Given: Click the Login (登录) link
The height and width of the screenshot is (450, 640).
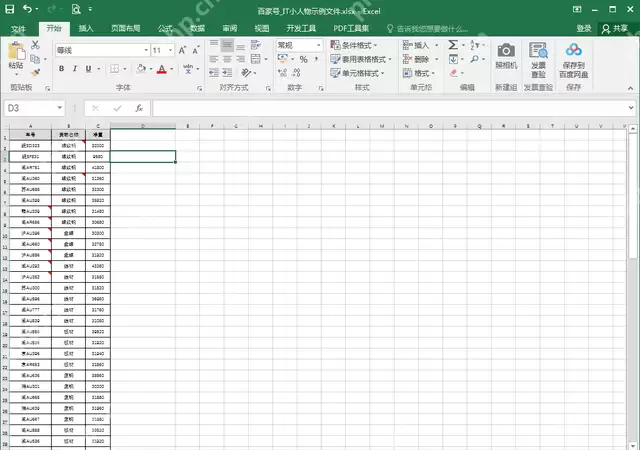Looking at the screenshot, I should (x=578, y=28).
